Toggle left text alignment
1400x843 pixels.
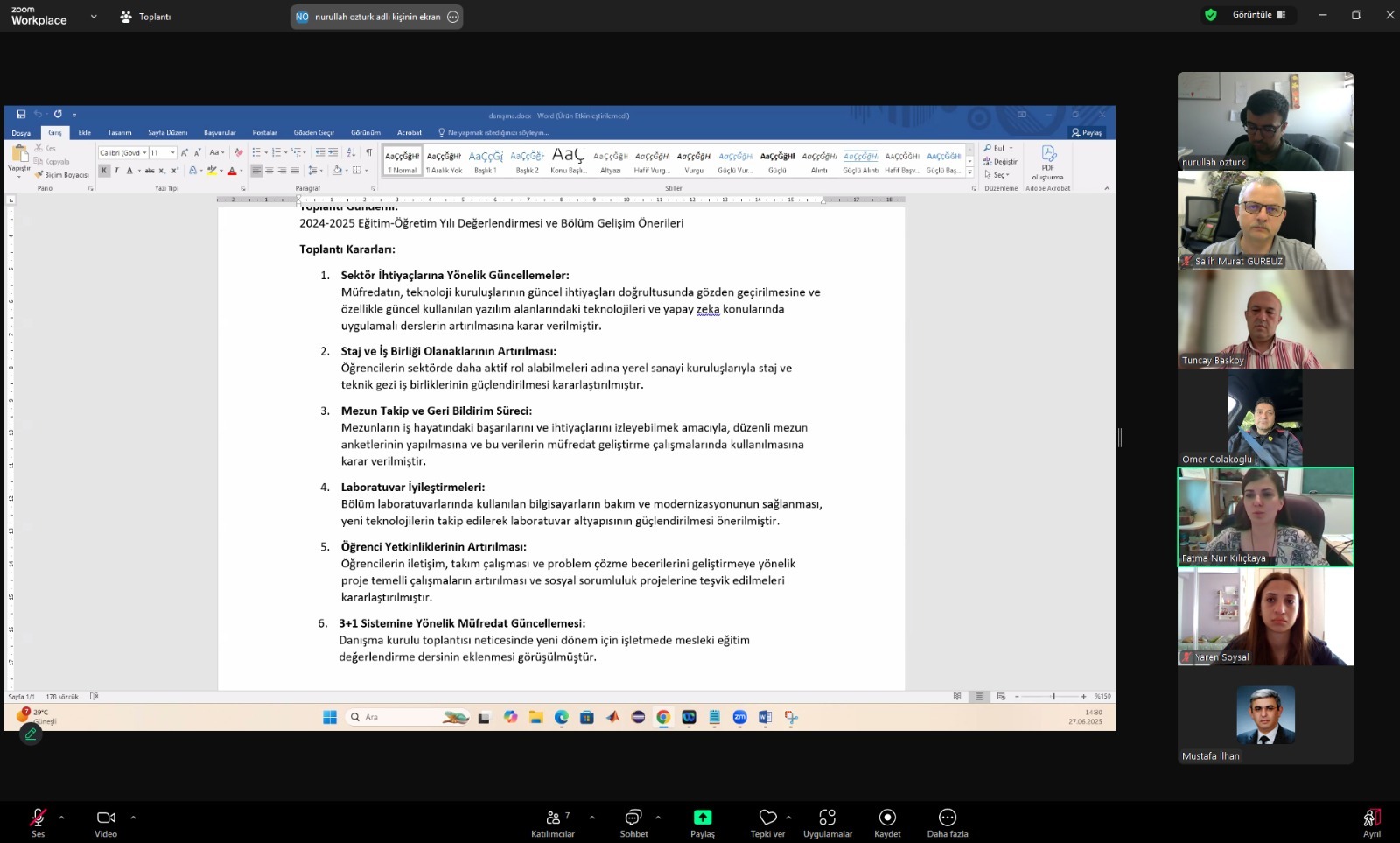pyautogui.click(x=256, y=171)
